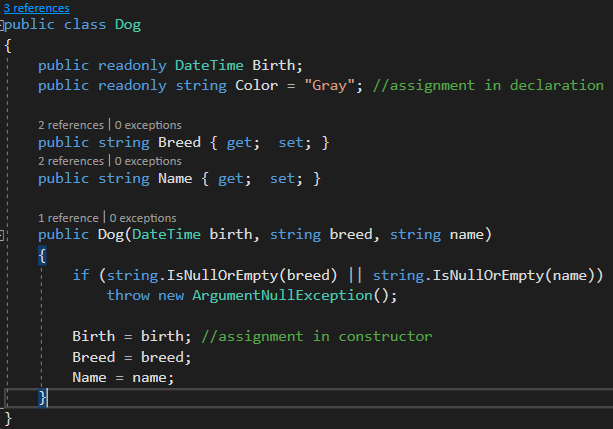Click the Color field name
The image size is (613, 429).
tap(256, 86)
